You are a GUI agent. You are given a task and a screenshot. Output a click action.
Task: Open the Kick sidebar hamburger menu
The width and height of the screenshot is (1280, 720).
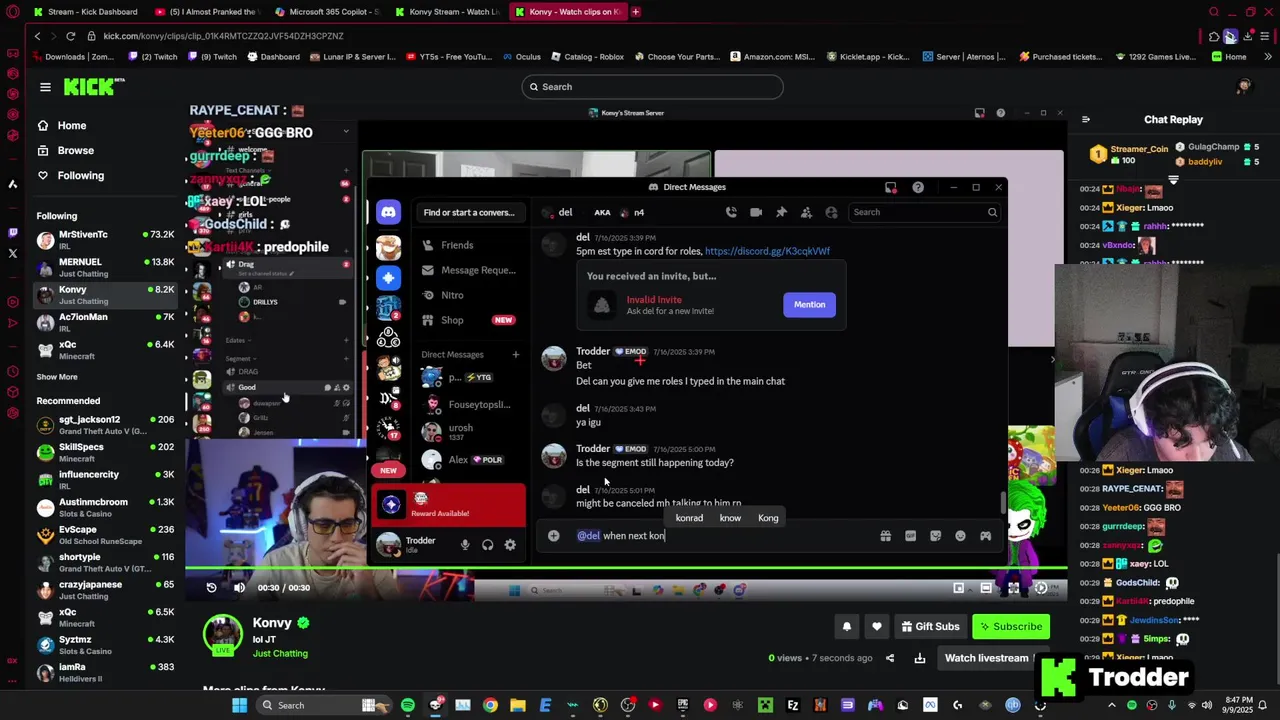pos(45,87)
